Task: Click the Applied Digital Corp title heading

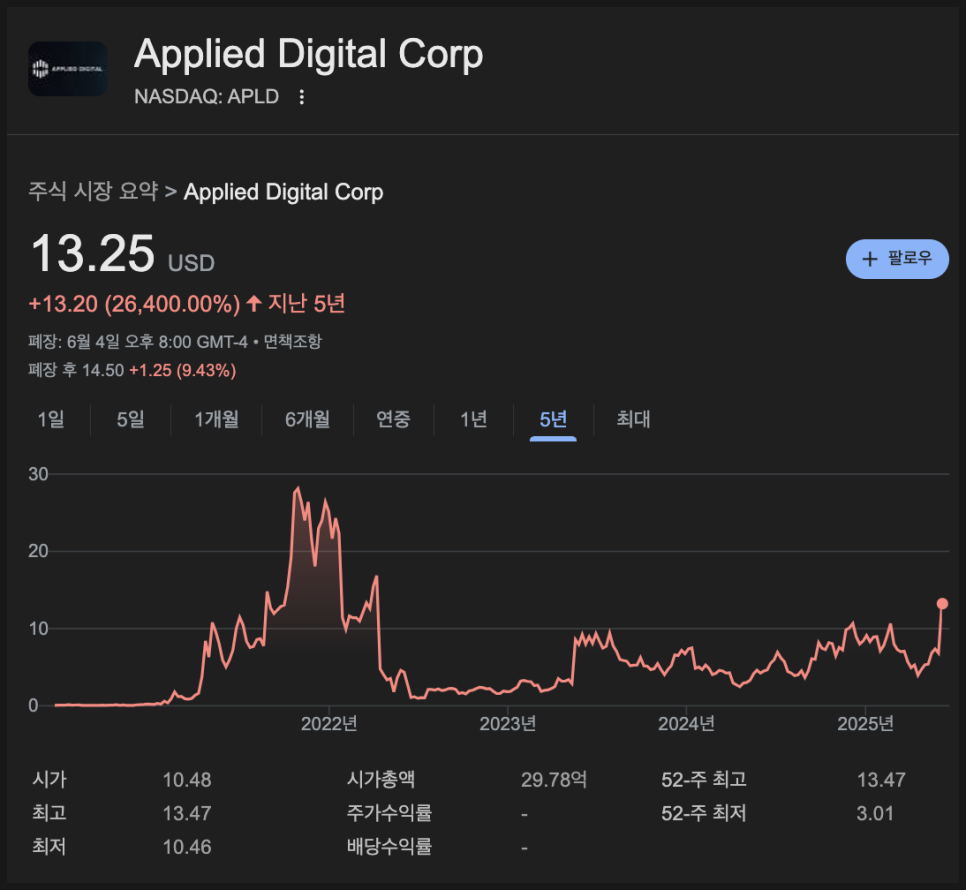Action: coord(308,54)
